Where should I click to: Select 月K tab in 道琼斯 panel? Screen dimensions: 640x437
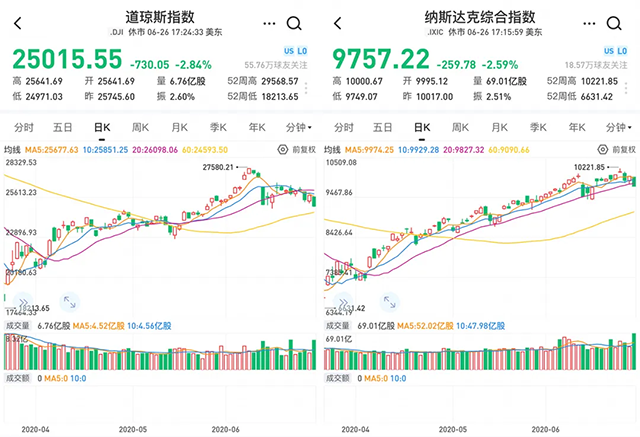pyautogui.click(x=180, y=128)
